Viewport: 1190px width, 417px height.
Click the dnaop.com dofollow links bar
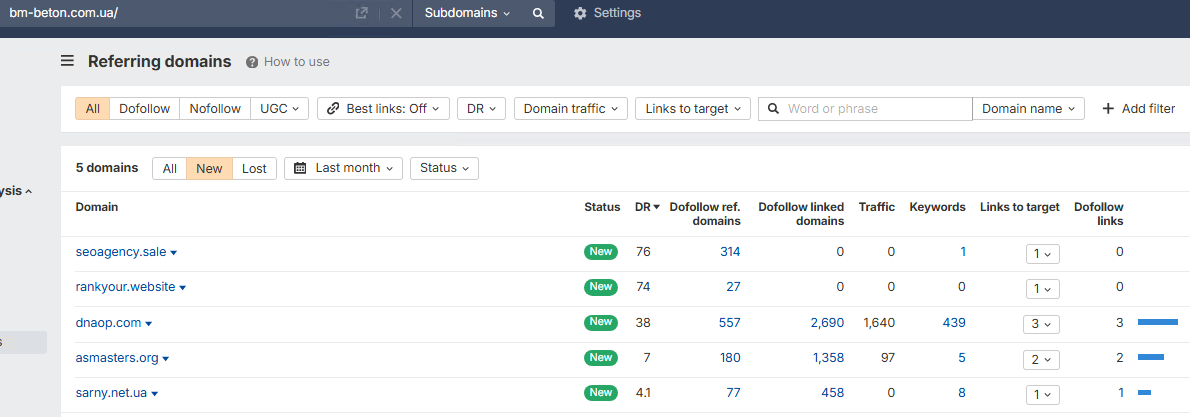coord(1157,322)
